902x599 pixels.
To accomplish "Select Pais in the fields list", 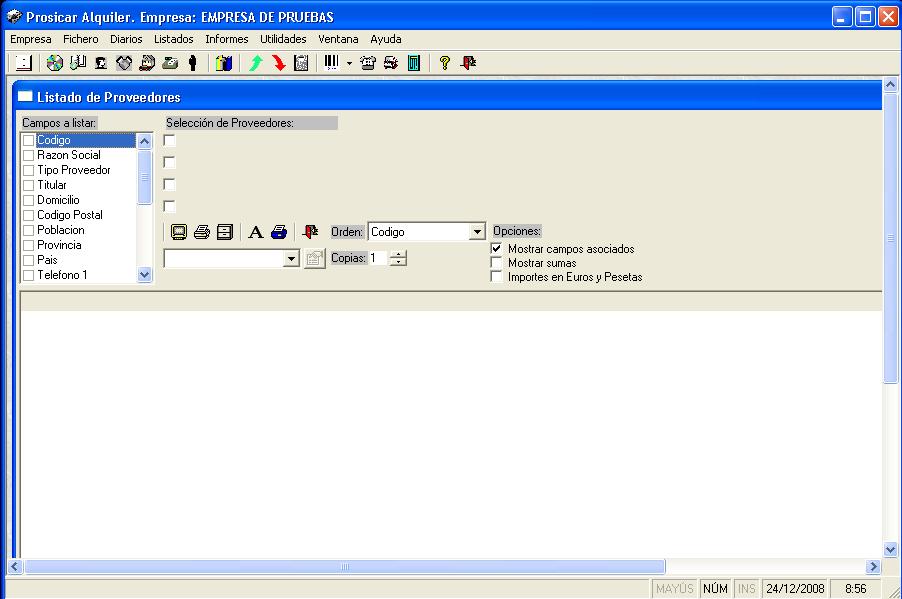I will point(47,260).
